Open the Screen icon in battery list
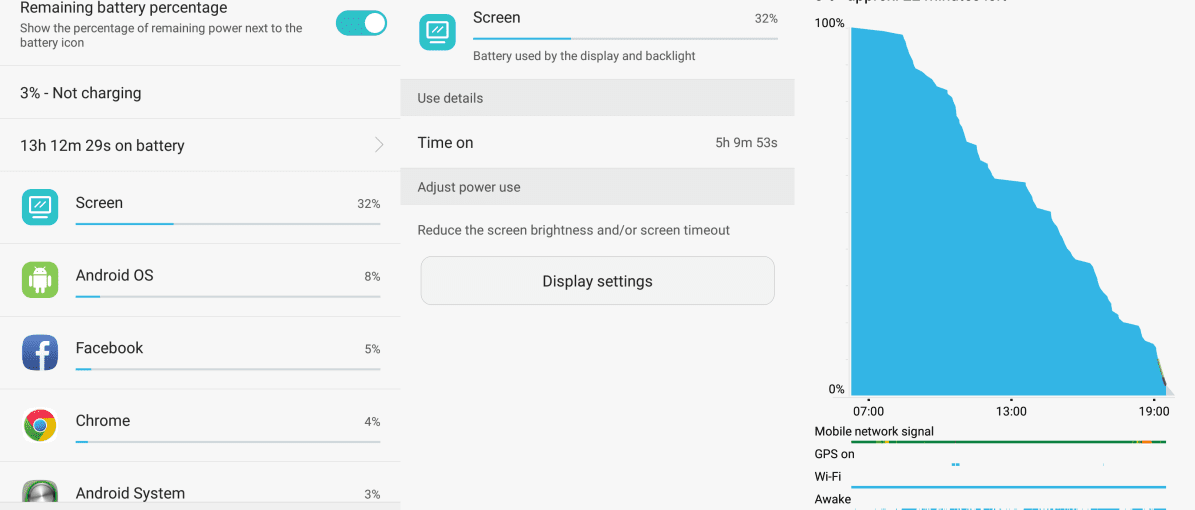1195x510 pixels. click(40, 207)
